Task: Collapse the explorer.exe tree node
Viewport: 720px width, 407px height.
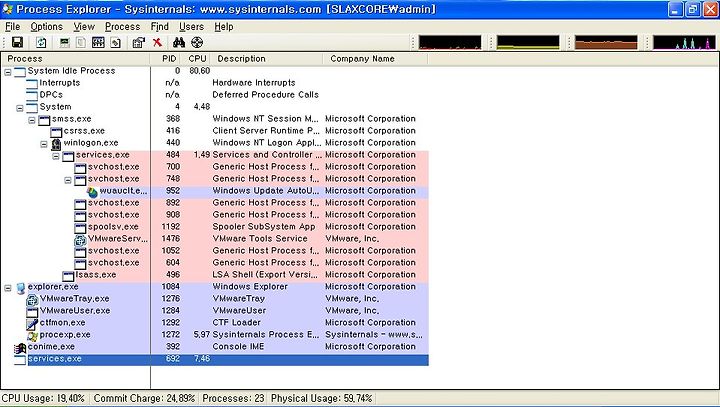Action: tap(8, 288)
